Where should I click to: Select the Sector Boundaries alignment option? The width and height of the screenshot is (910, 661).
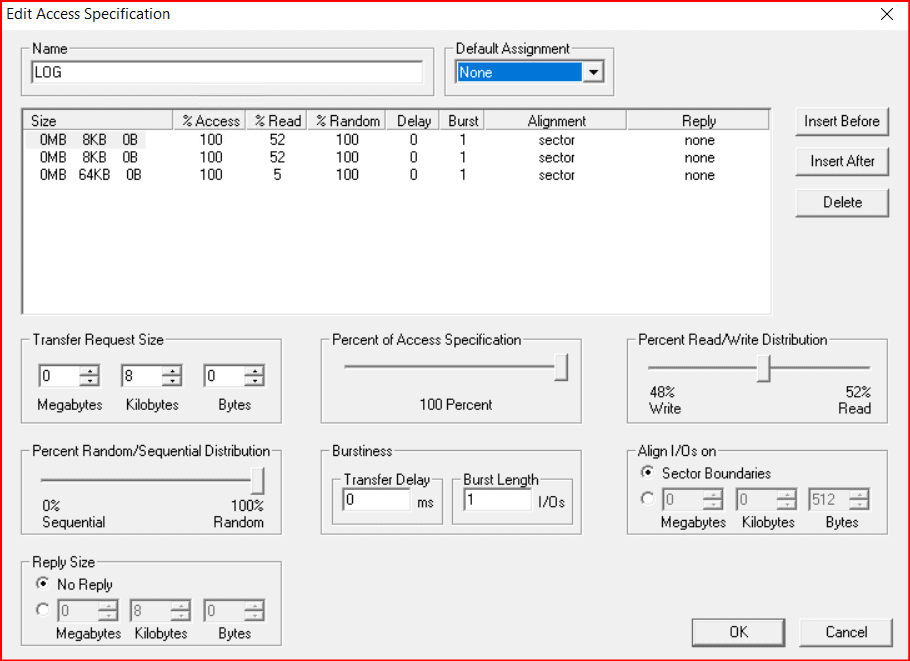click(x=648, y=473)
